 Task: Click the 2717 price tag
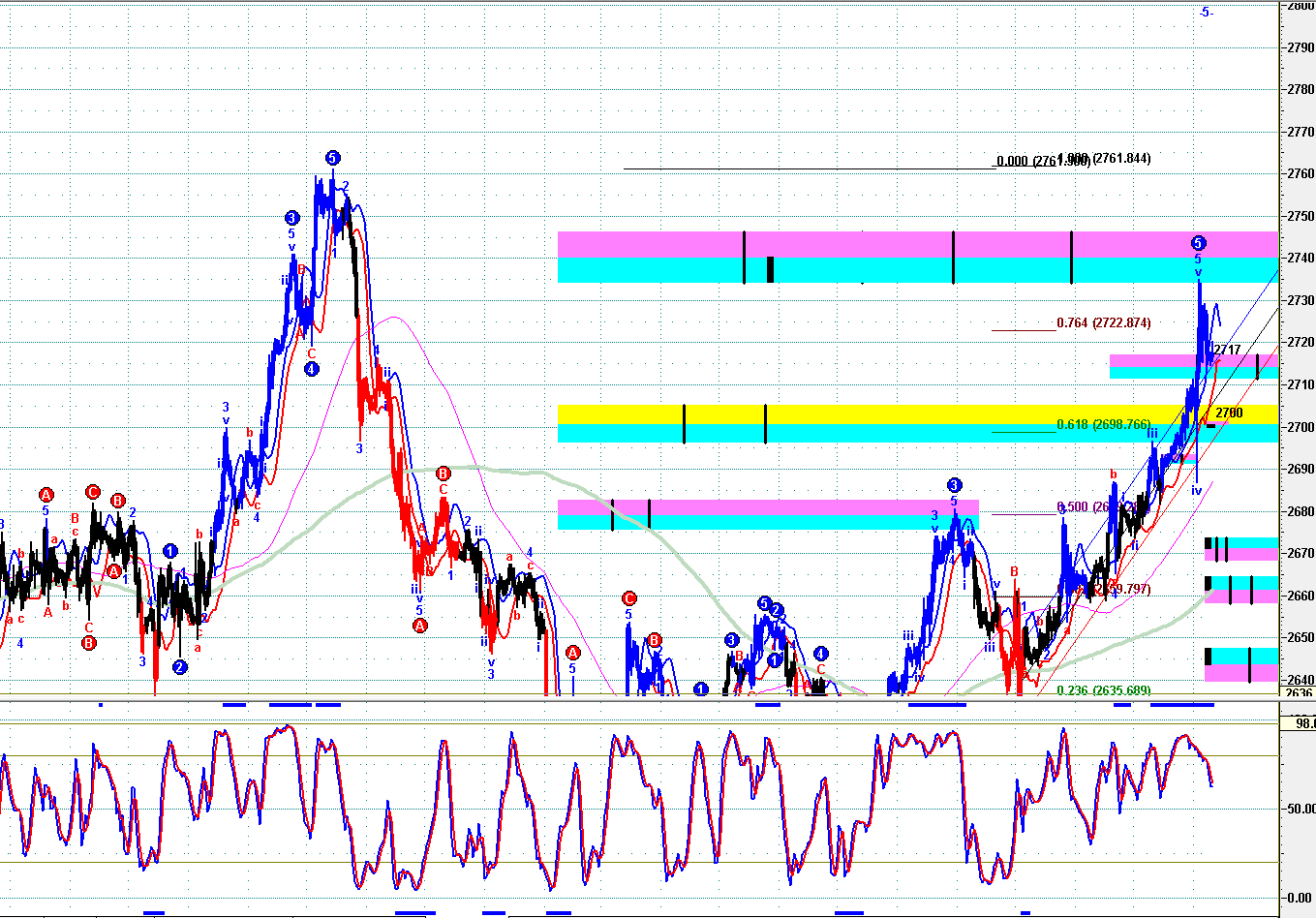(x=1227, y=350)
